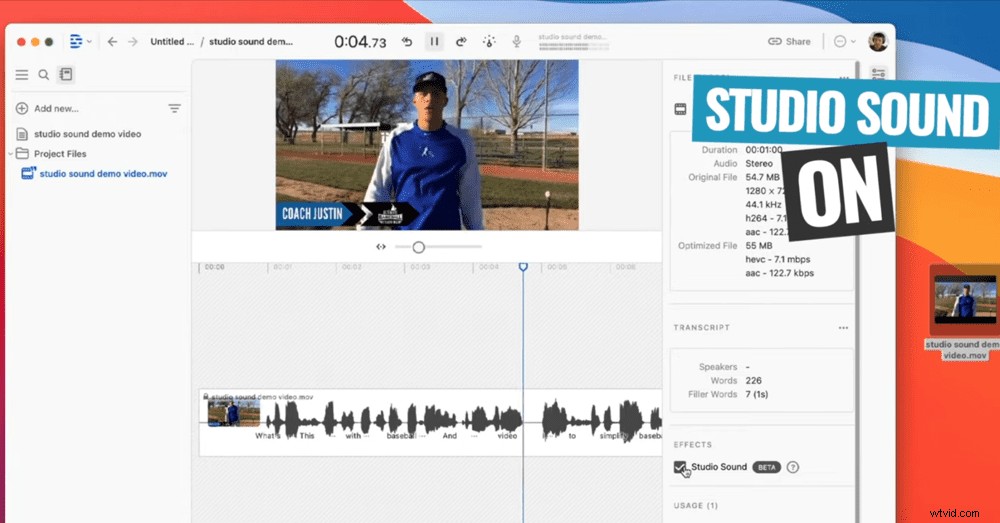The width and height of the screenshot is (1000, 523).
Task: Click the Words count 226
Action: point(754,380)
